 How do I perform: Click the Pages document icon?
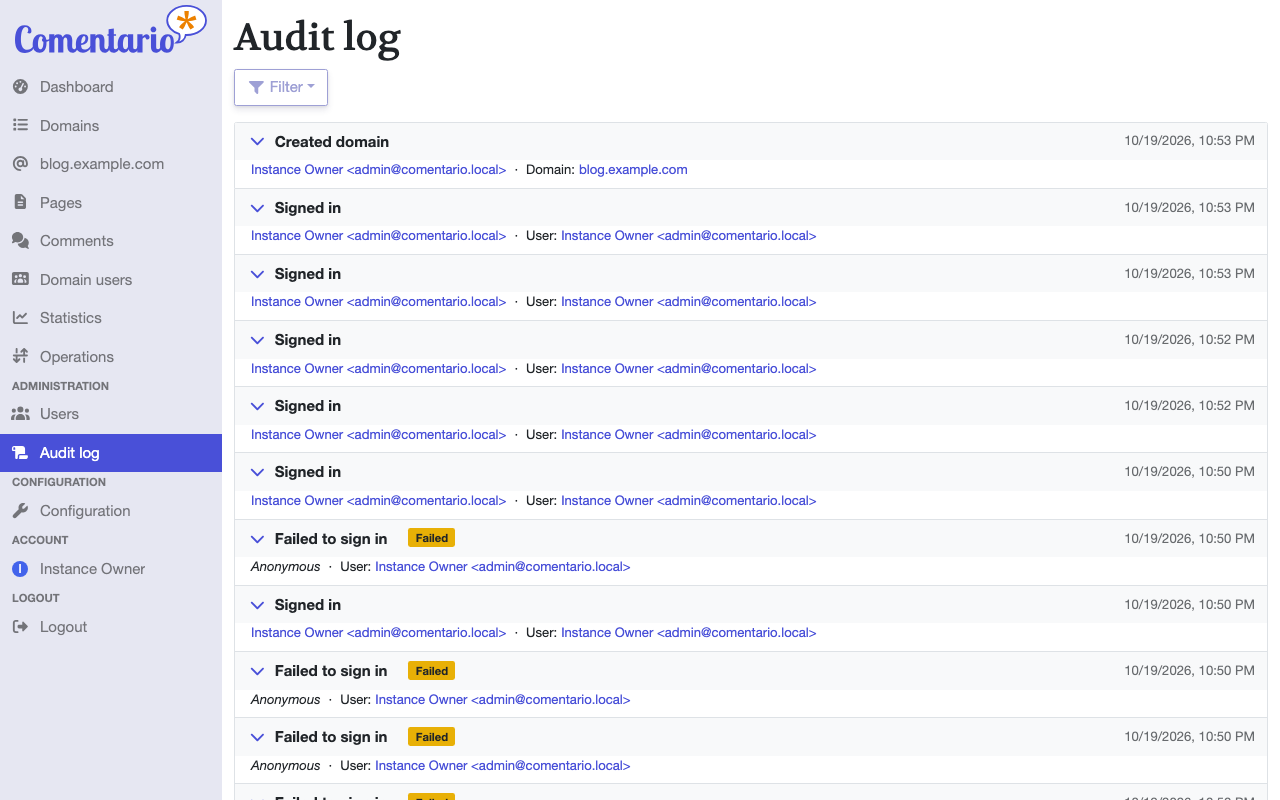tap(20, 203)
